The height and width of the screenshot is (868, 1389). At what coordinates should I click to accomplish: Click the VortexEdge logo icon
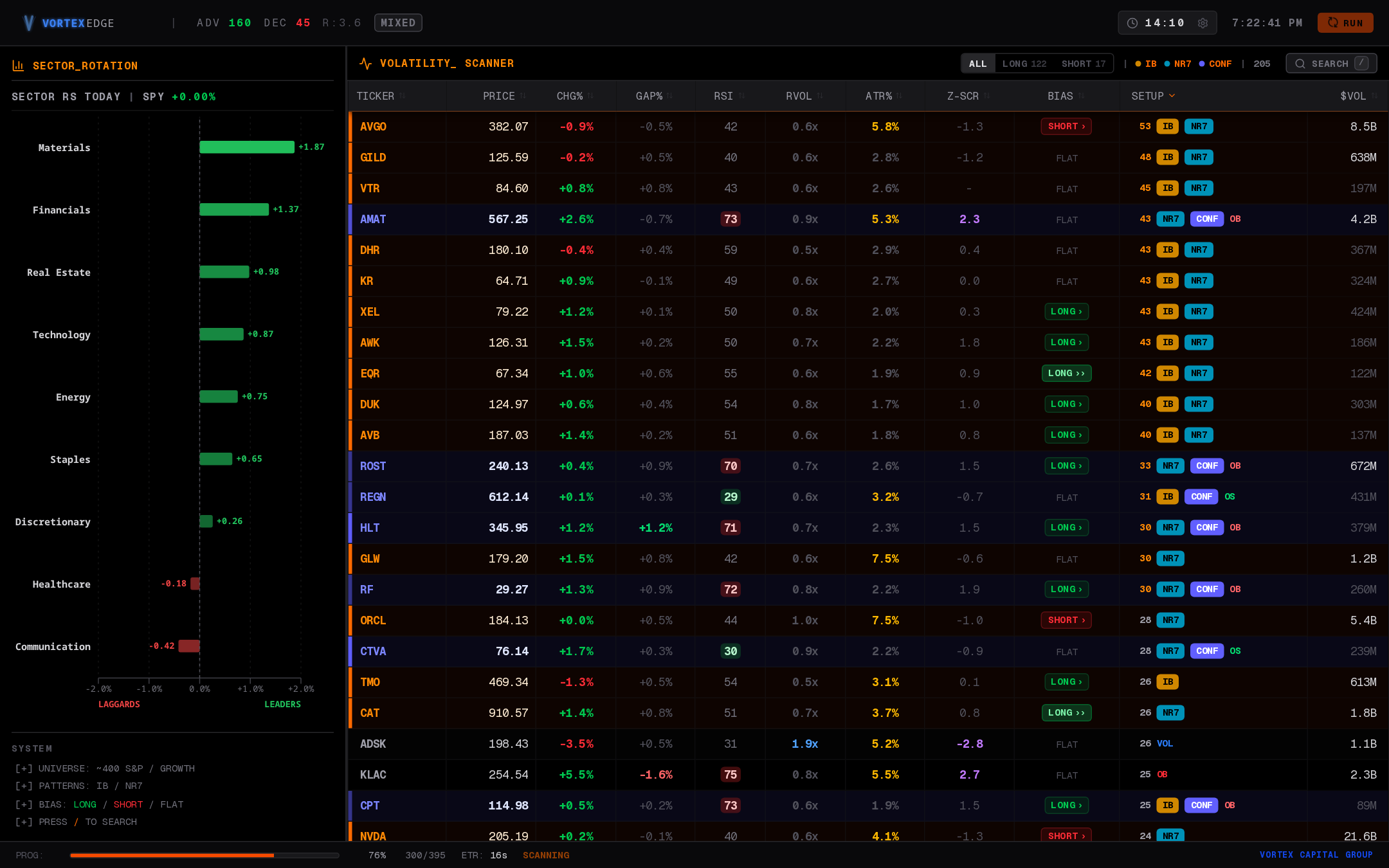(x=28, y=23)
